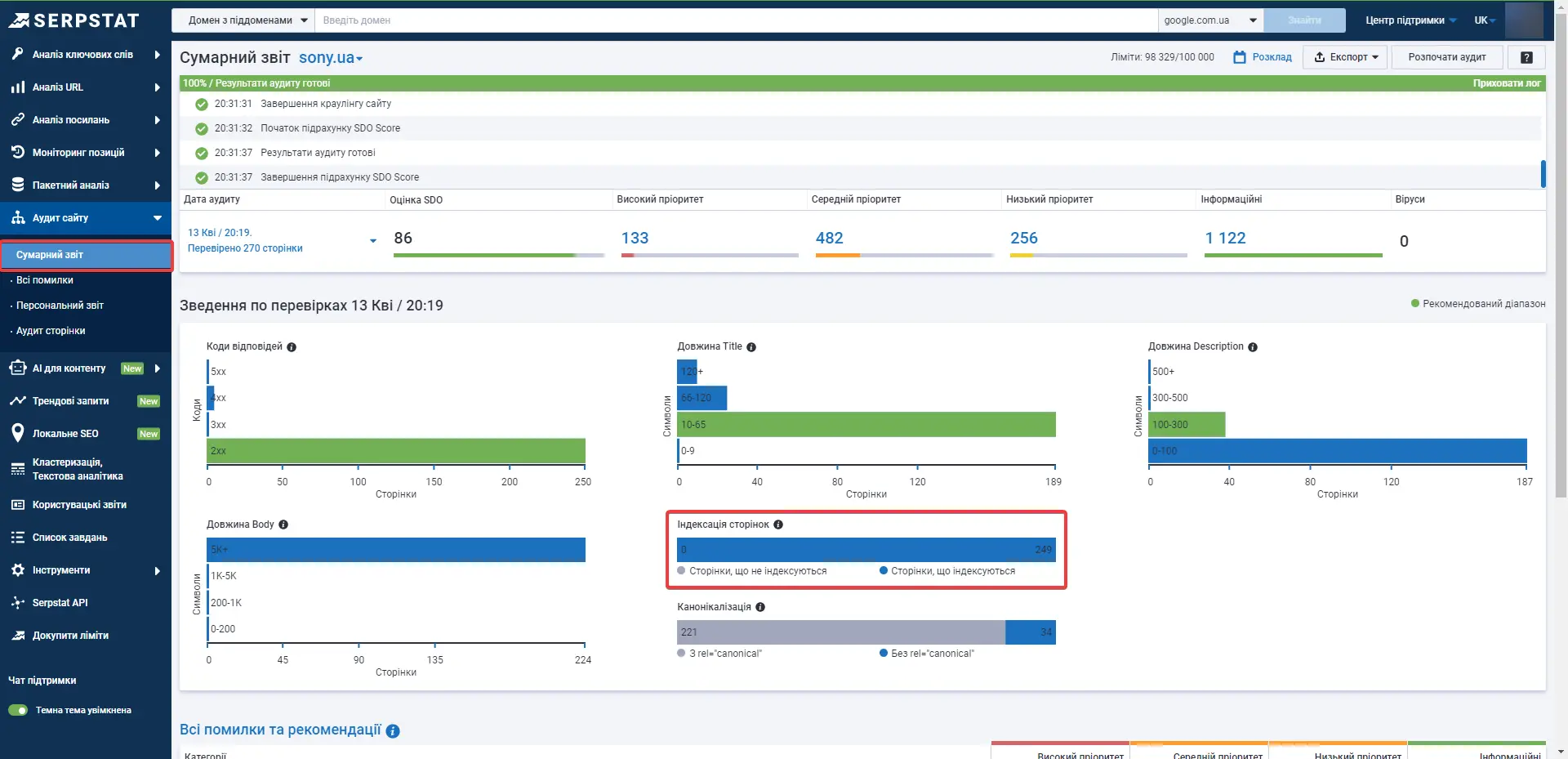Click the Розклад link

click(1272, 57)
